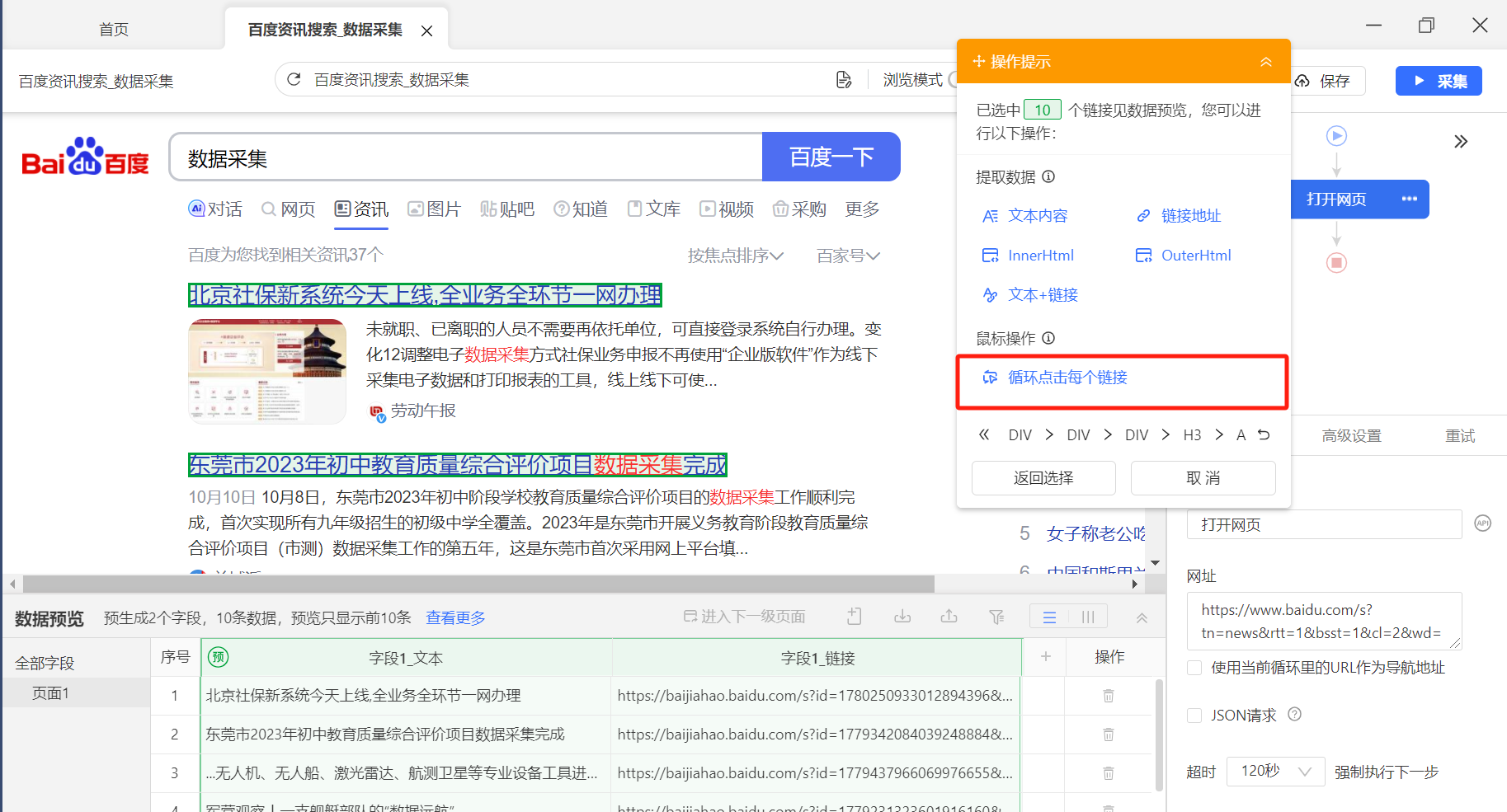Click the 取消 button in tips panel
Image resolution: width=1507 pixels, height=812 pixels.
[x=1203, y=478]
